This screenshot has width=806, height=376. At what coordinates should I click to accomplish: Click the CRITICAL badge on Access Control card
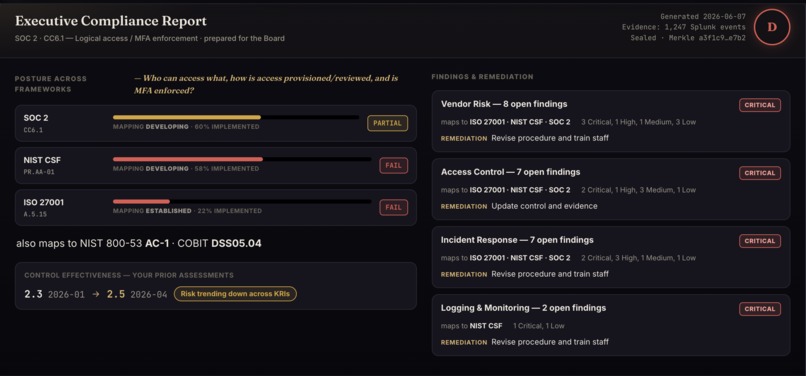tap(760, 173)
